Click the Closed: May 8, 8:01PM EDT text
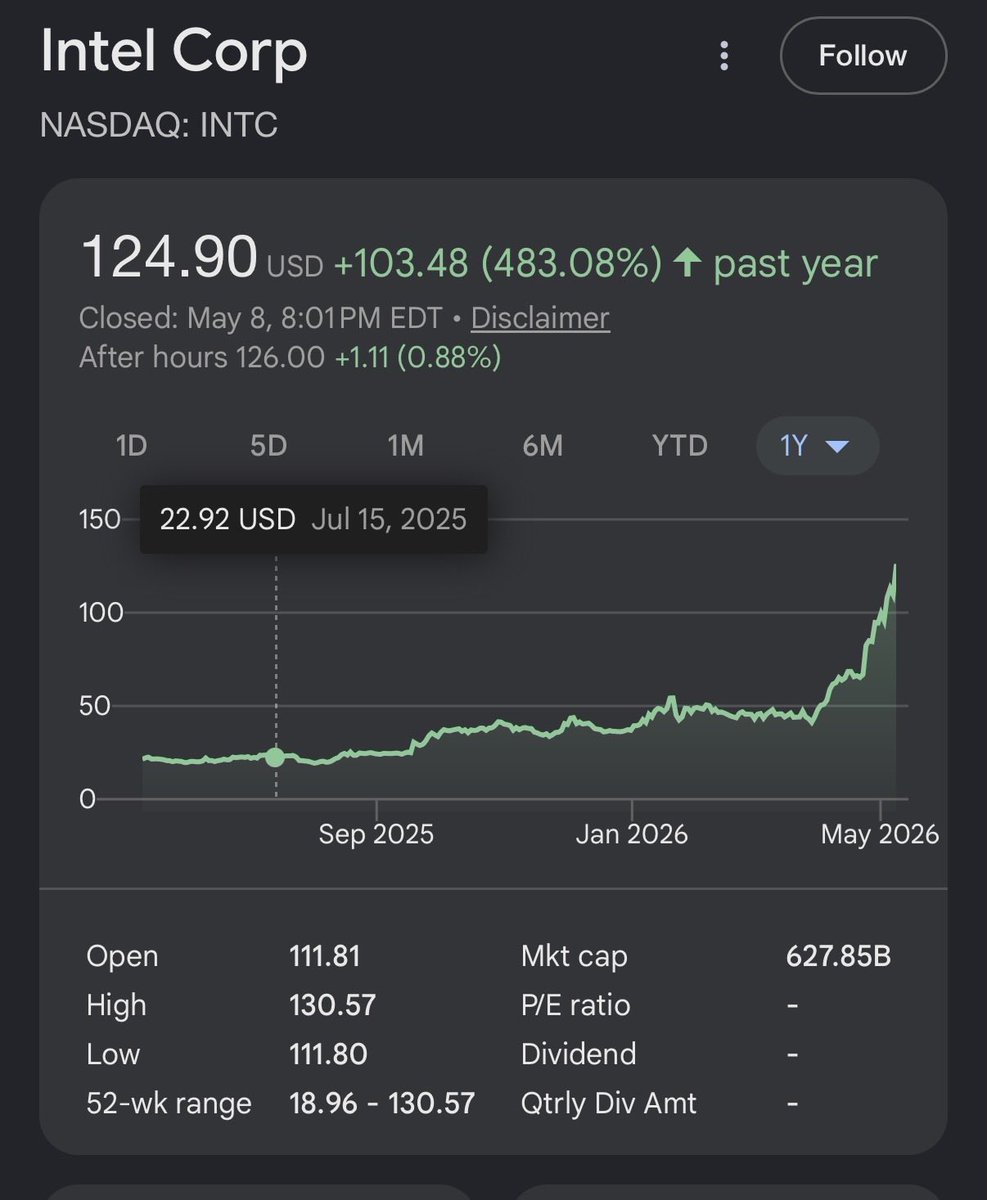 pyautogui.click(x=260, y=318)
